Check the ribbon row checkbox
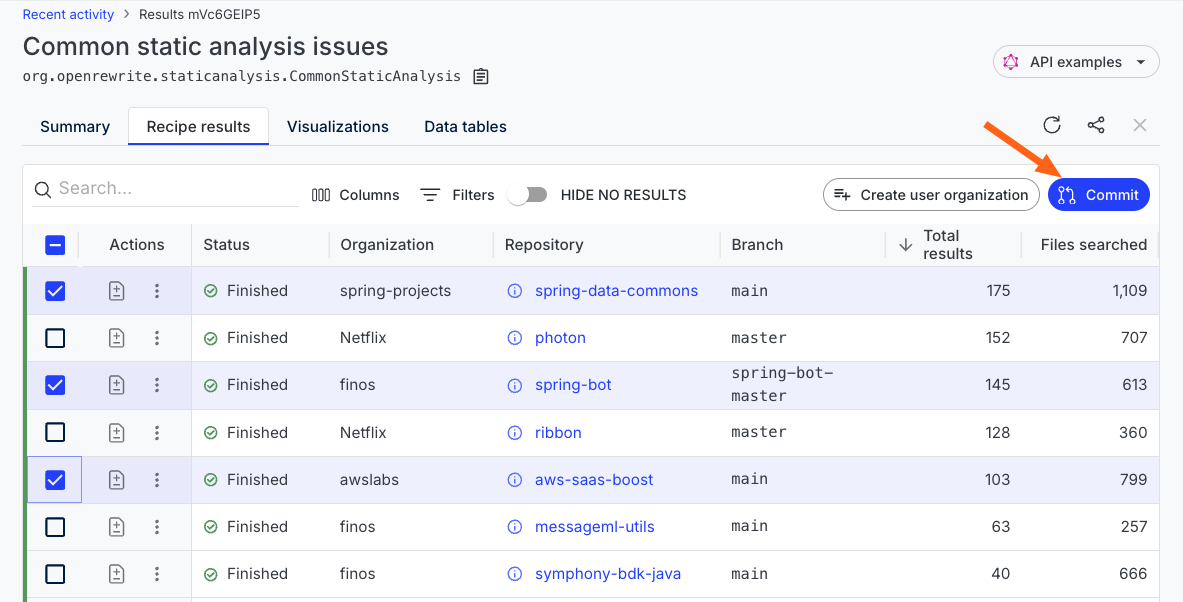 pos(55,432)
